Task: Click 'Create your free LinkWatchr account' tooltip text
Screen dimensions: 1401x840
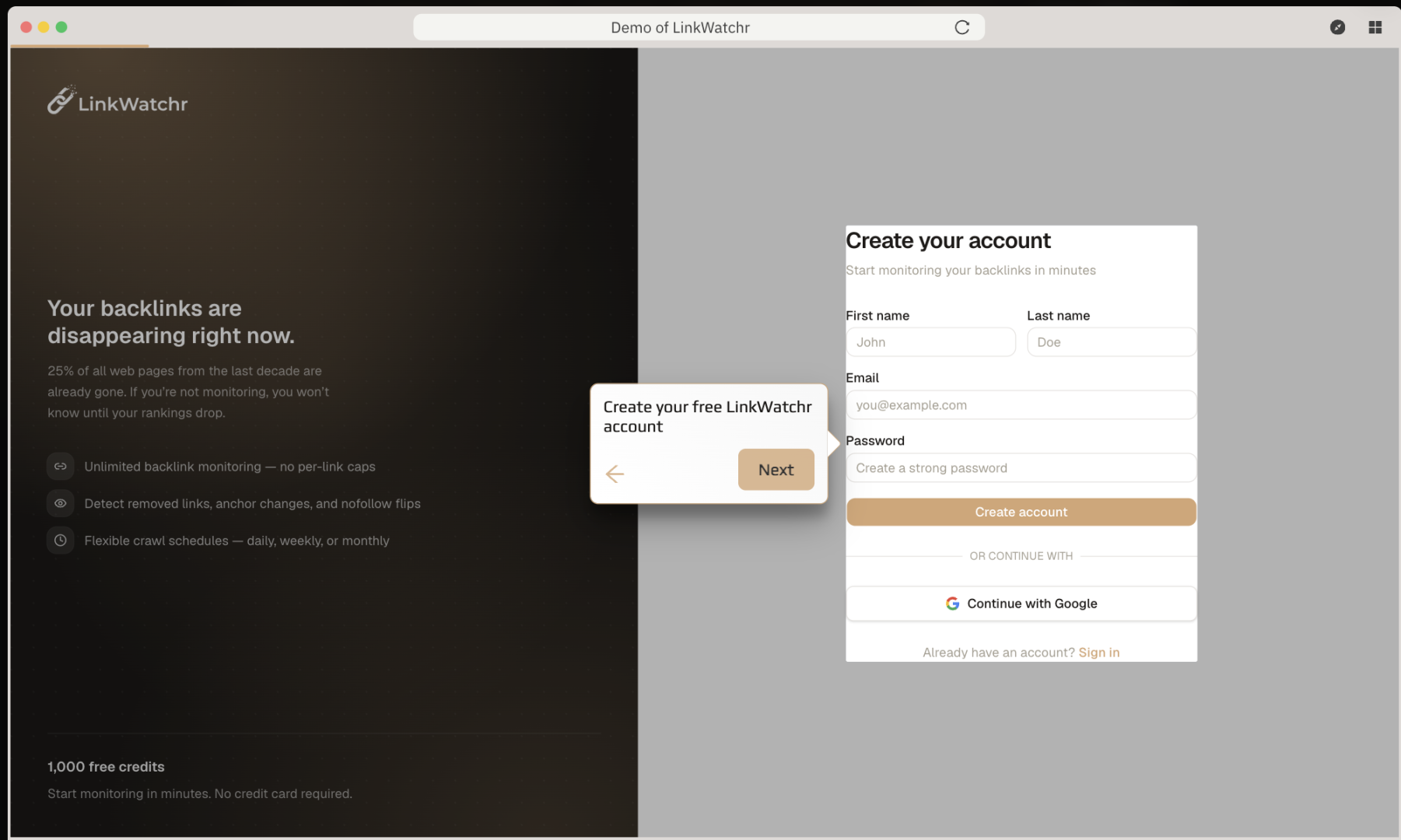Action: pos(707,417)
